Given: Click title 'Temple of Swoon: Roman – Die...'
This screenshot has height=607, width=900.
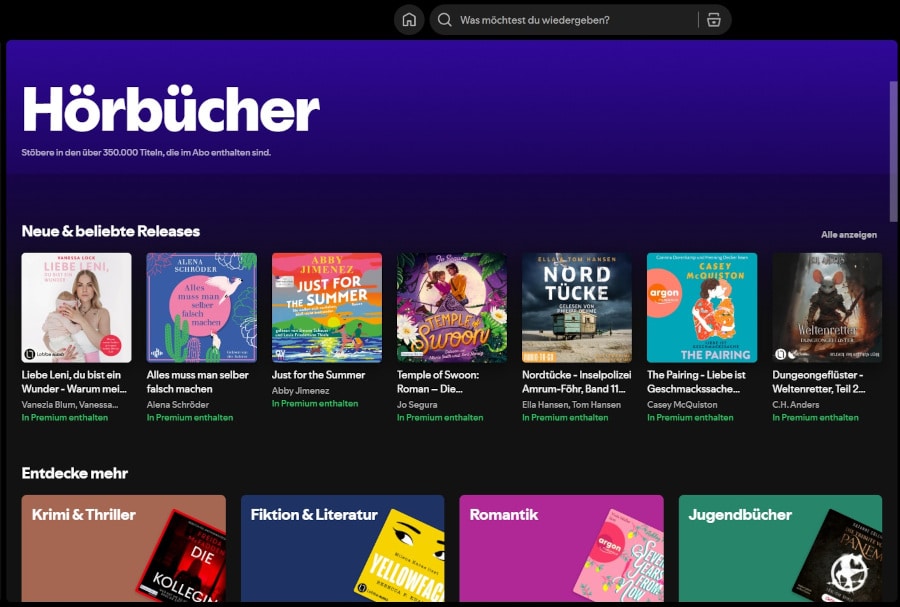Looking at the screenshot, I should point(437,382).
